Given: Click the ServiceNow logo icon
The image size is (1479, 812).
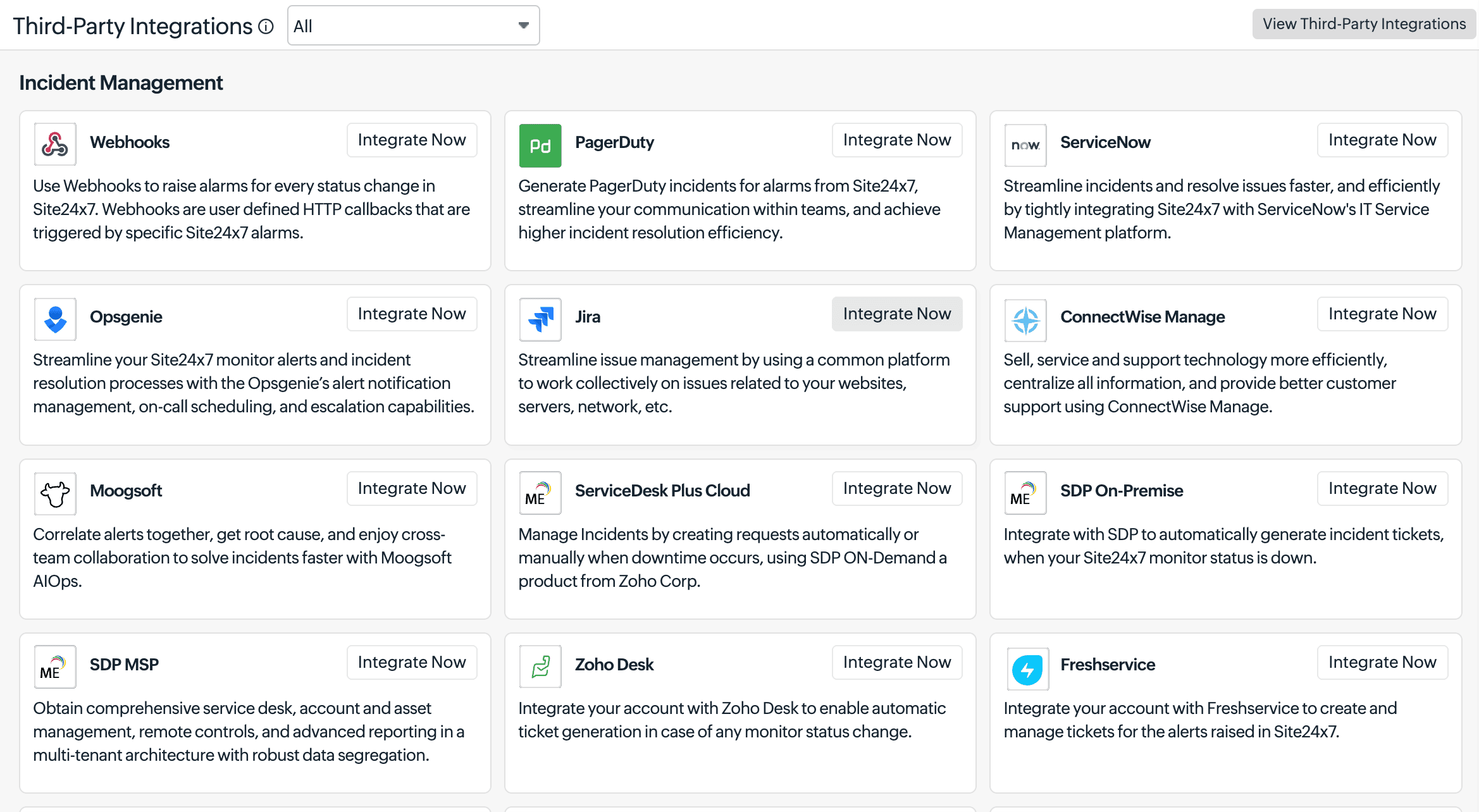Looking at the screenshot, I should click(1025, 145).
